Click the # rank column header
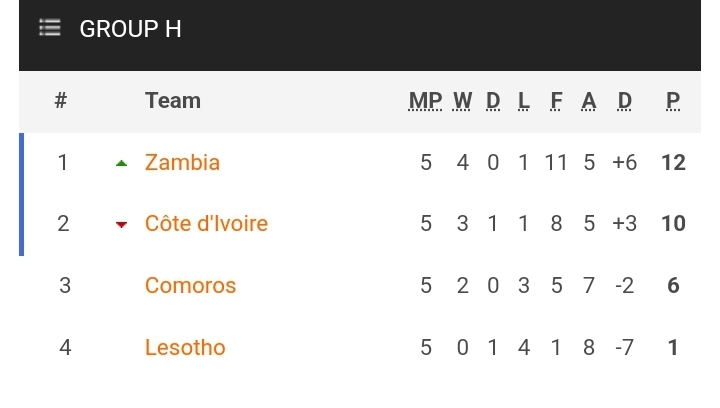Image resolution: width=720 pixels, height=408 pixels. [60, 100]
